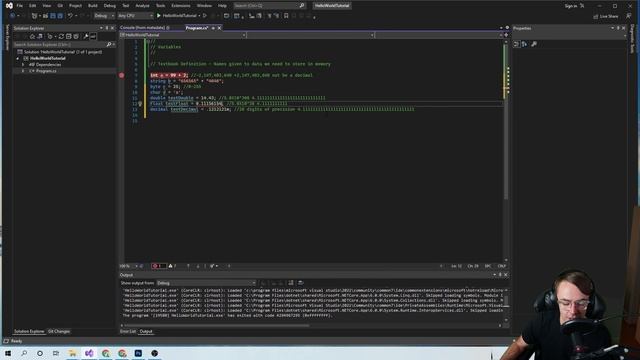Switch to the Console [from metadata] tab
The height and width of the screenshot is (360, 640).
142,28
